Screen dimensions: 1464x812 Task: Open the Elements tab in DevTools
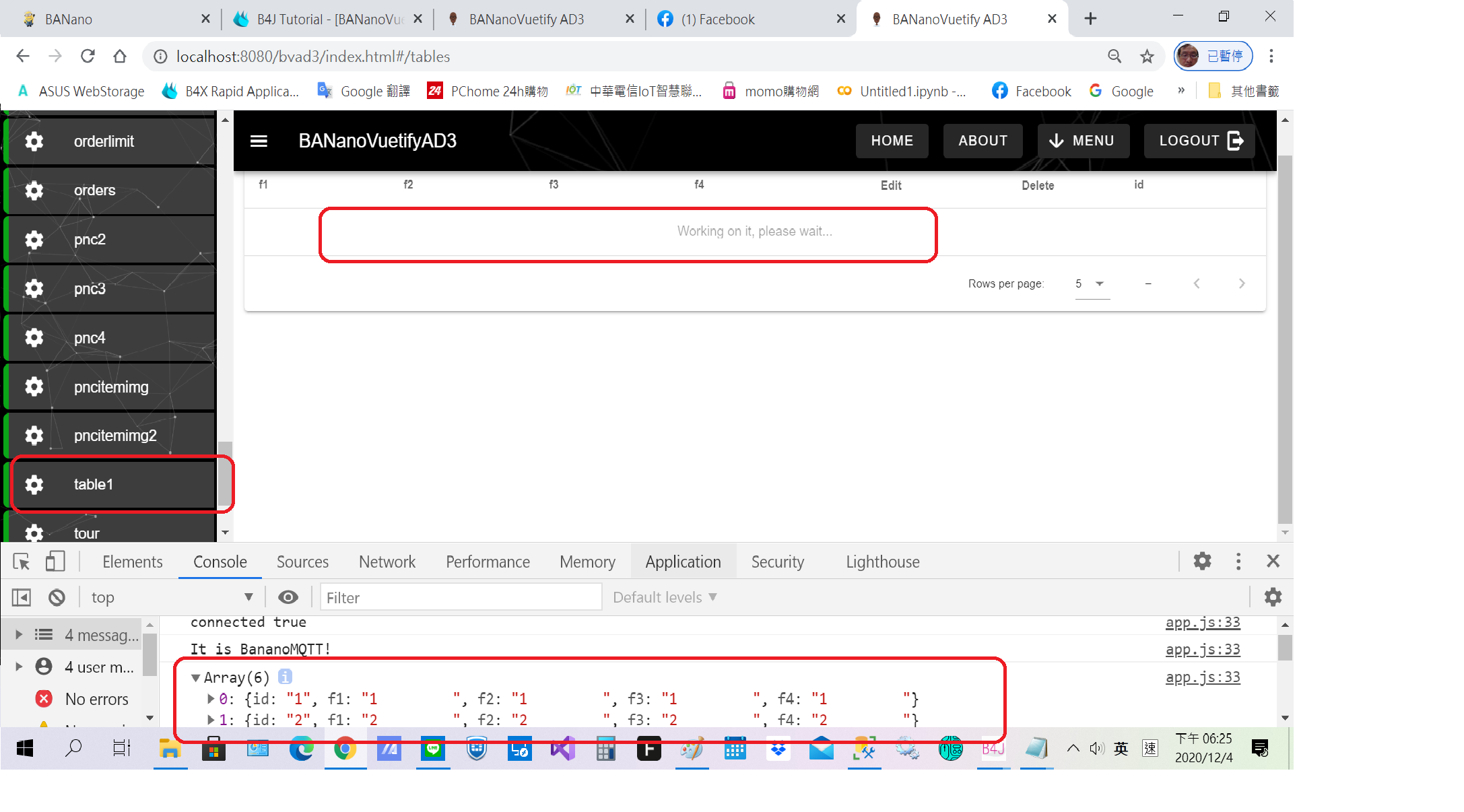click(x=132, y=562)
